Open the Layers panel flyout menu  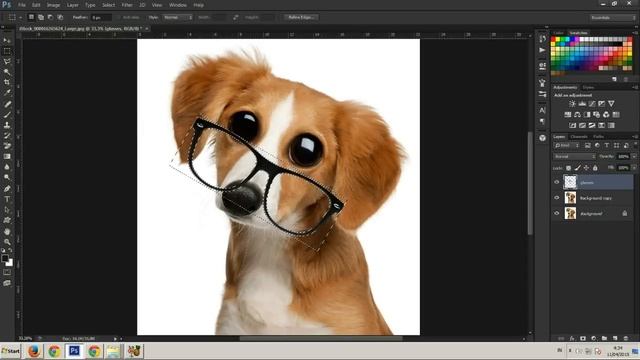coord(635,136)
